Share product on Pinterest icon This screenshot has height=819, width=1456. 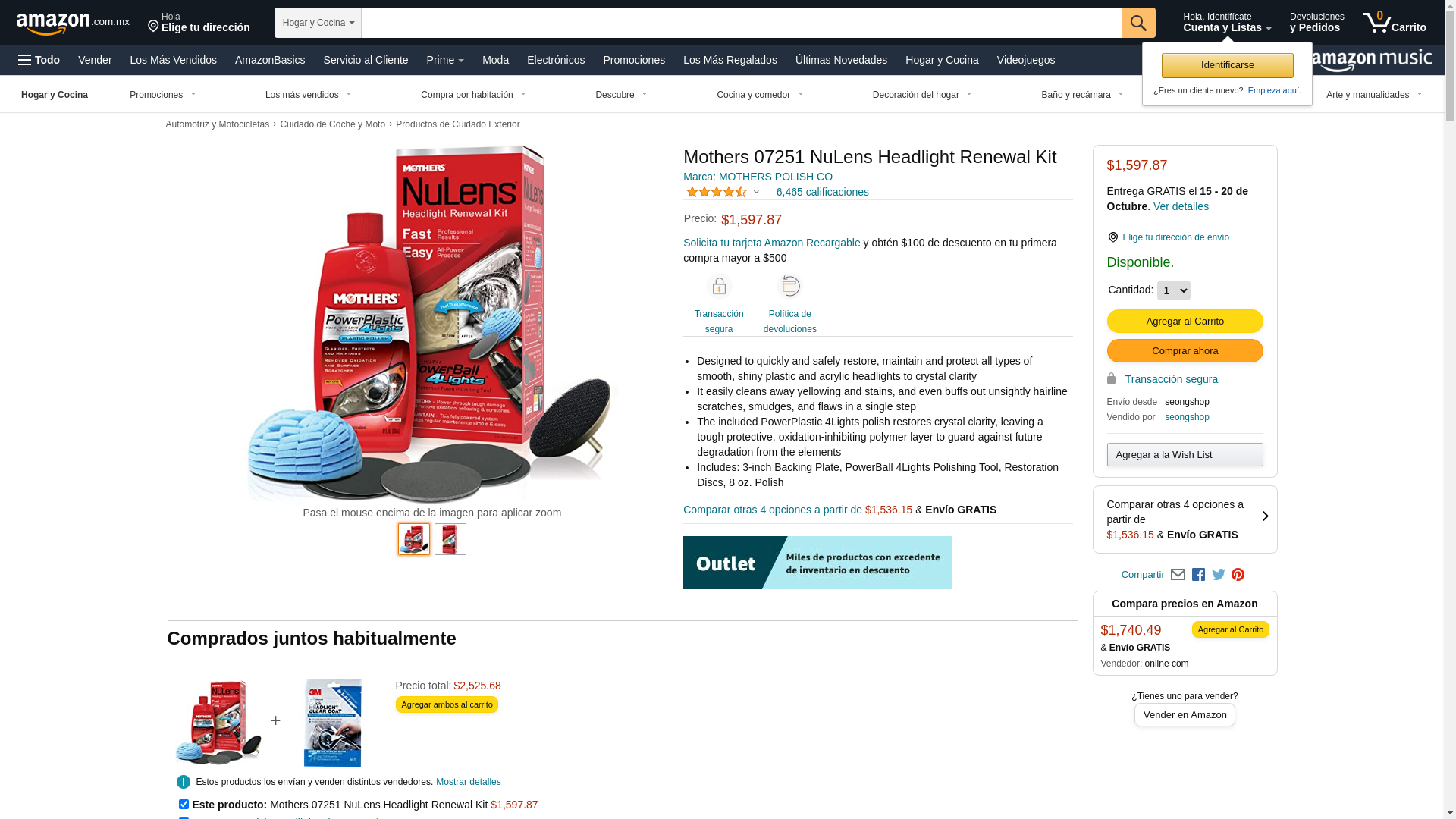tap(1238, 575)
